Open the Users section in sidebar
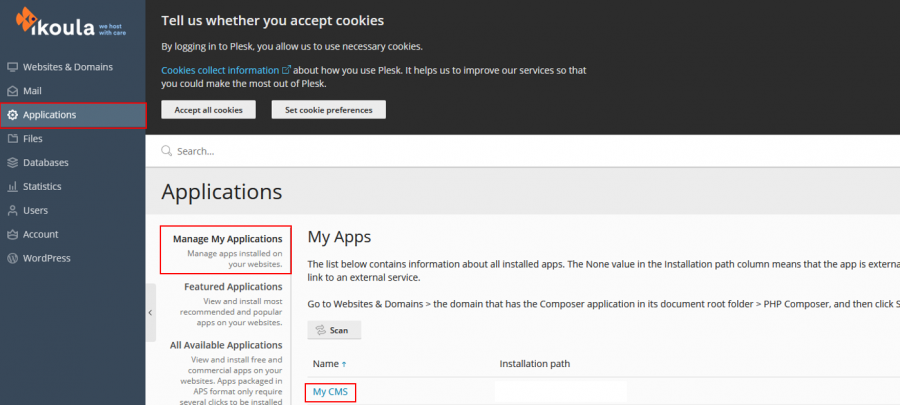This screenshot has height=405, width=900. click(x=35, y=210)
